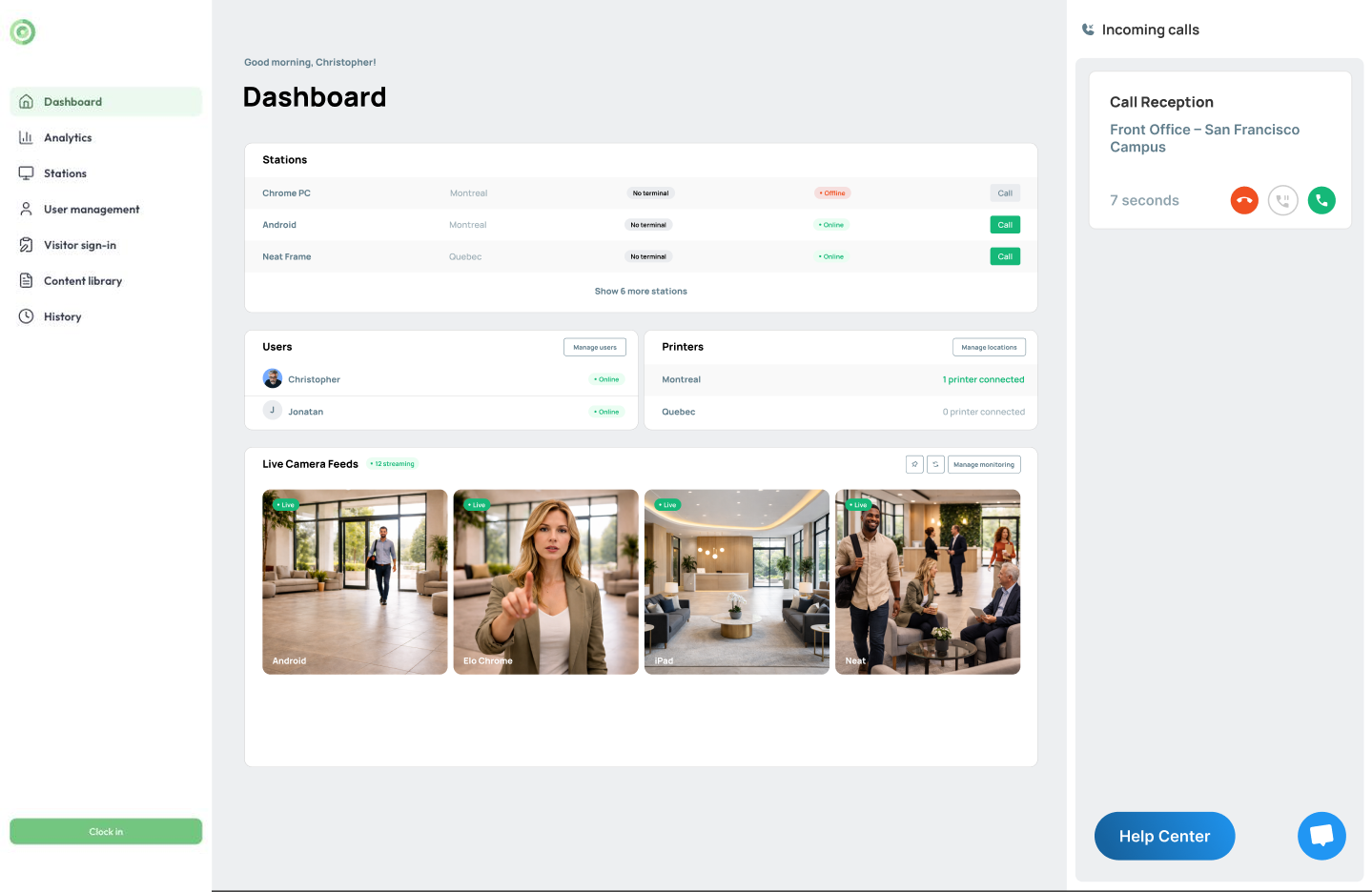Click the Chrome PC station name

pos(287,193)
